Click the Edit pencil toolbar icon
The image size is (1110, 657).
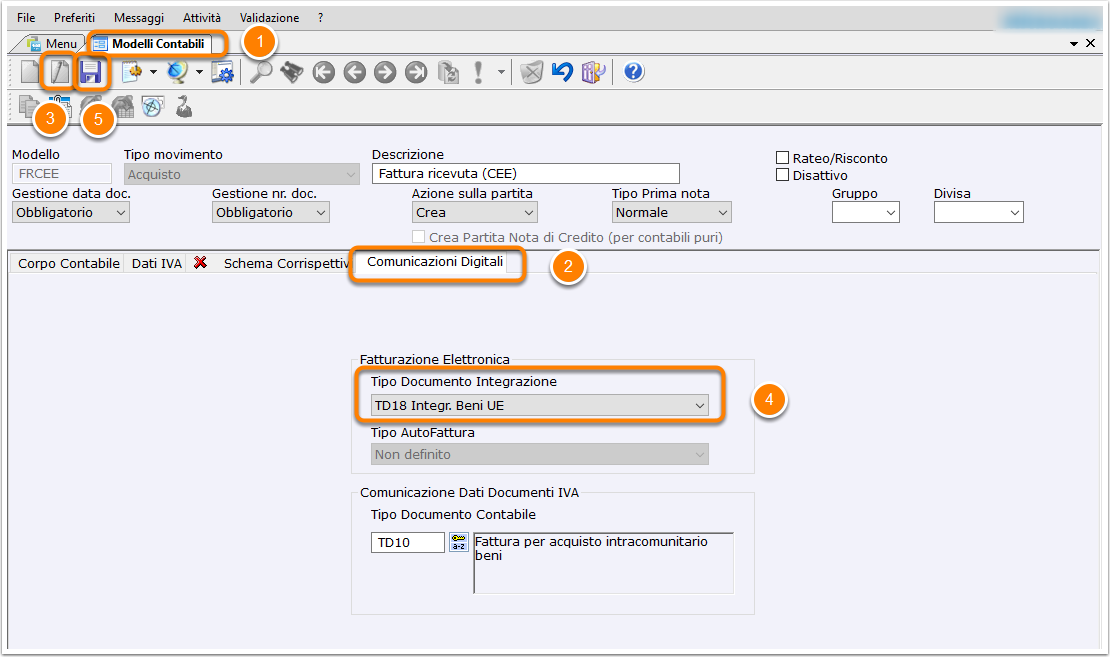59,72
